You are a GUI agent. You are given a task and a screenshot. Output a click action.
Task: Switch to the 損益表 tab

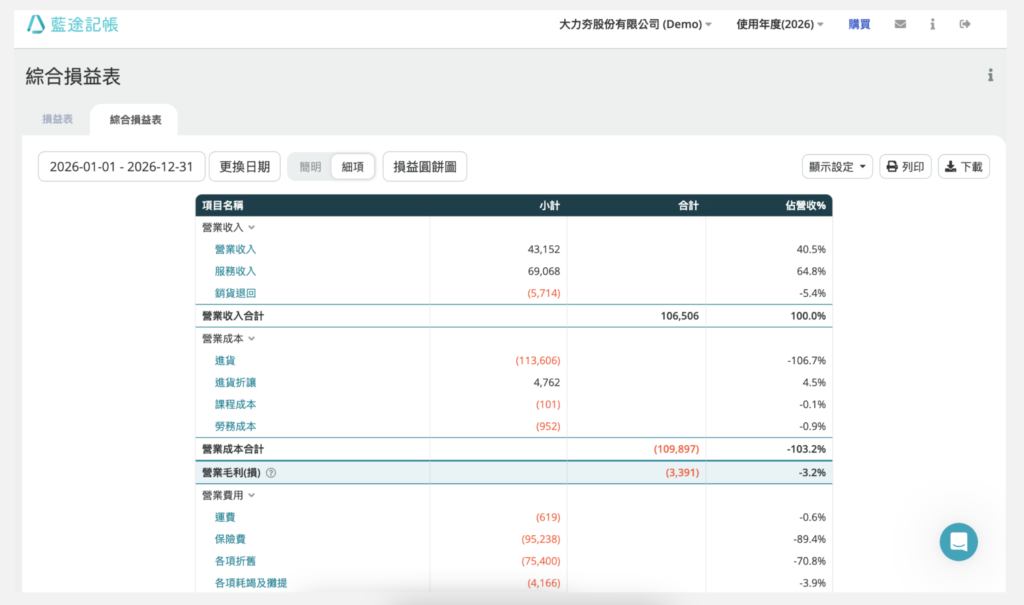(57, 119)
